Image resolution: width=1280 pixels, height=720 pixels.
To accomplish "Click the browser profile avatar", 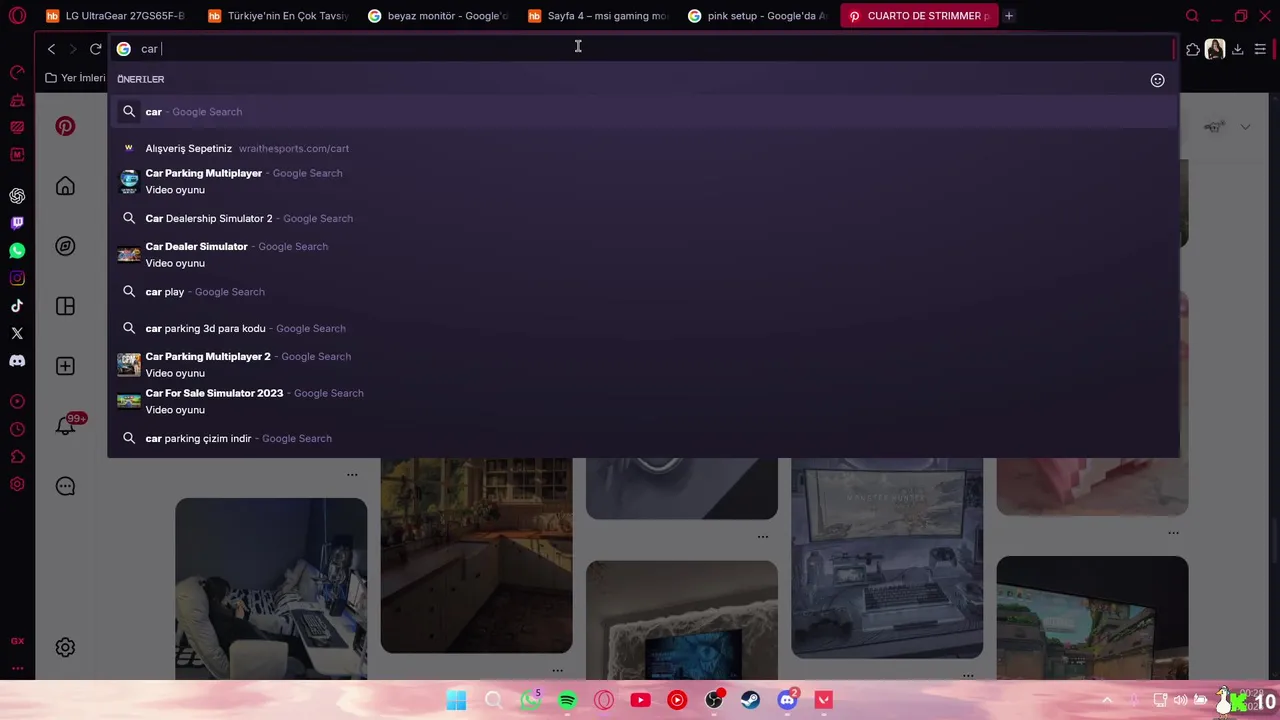I will tap(1215, 49).
